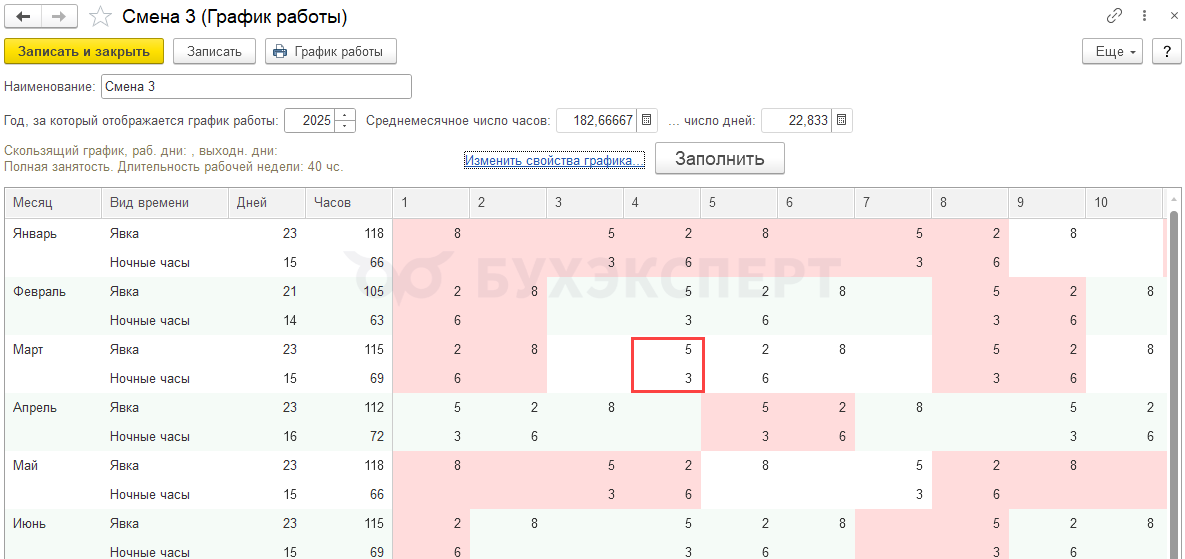
Task: Click April 'Явка' cell for day 3
Action: coord(585,408)
